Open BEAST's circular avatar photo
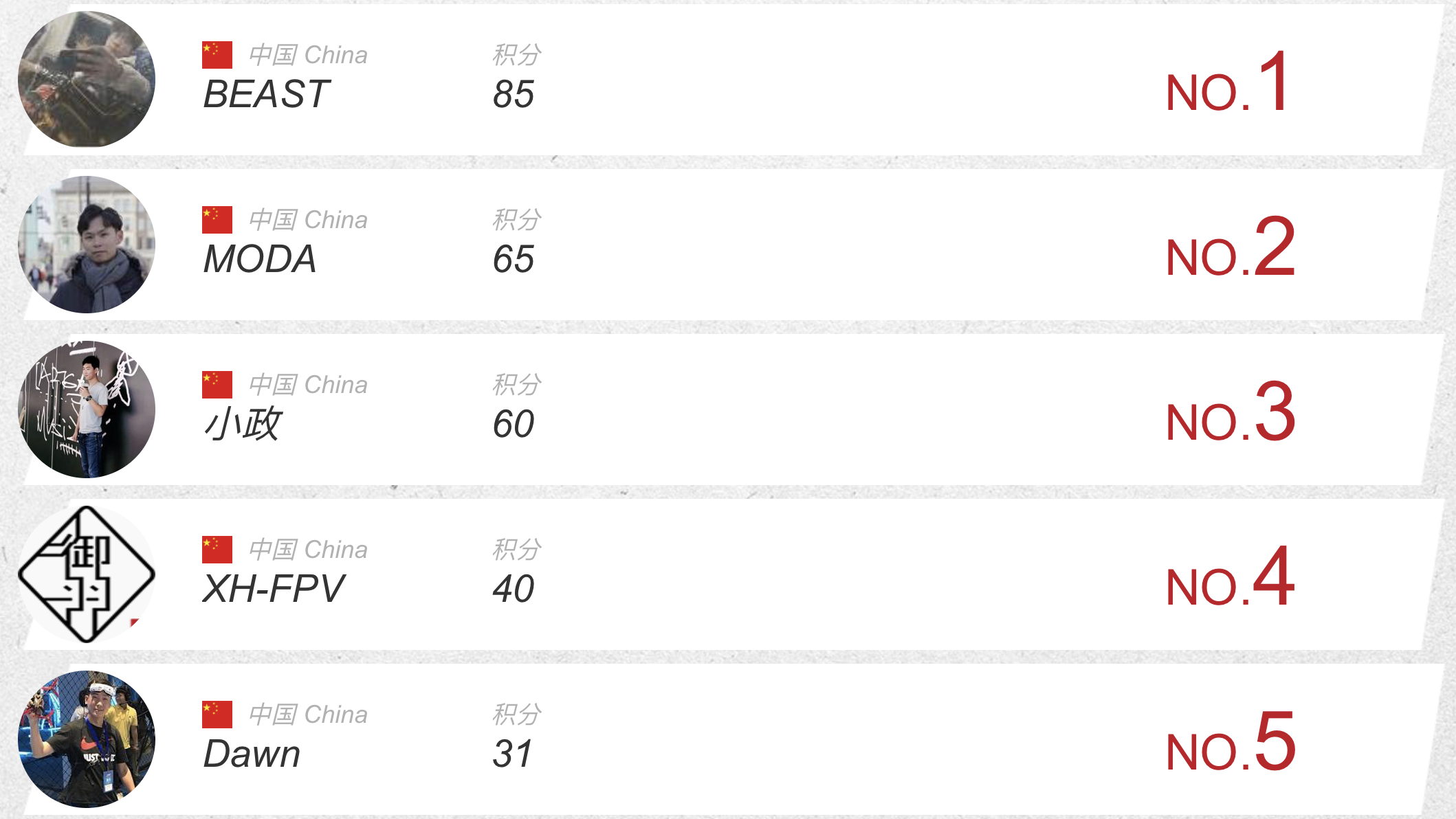Viewport: 1456px width, 819px height. click(x=87, y=79)
